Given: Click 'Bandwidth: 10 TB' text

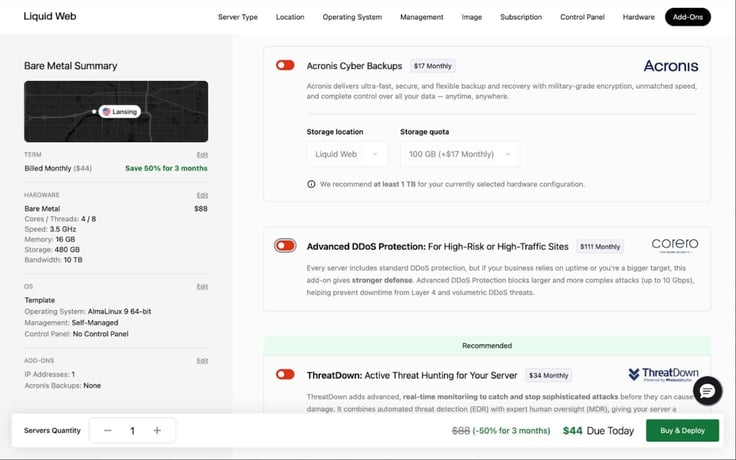Looking at the screenshot, I should coord(53,260).
